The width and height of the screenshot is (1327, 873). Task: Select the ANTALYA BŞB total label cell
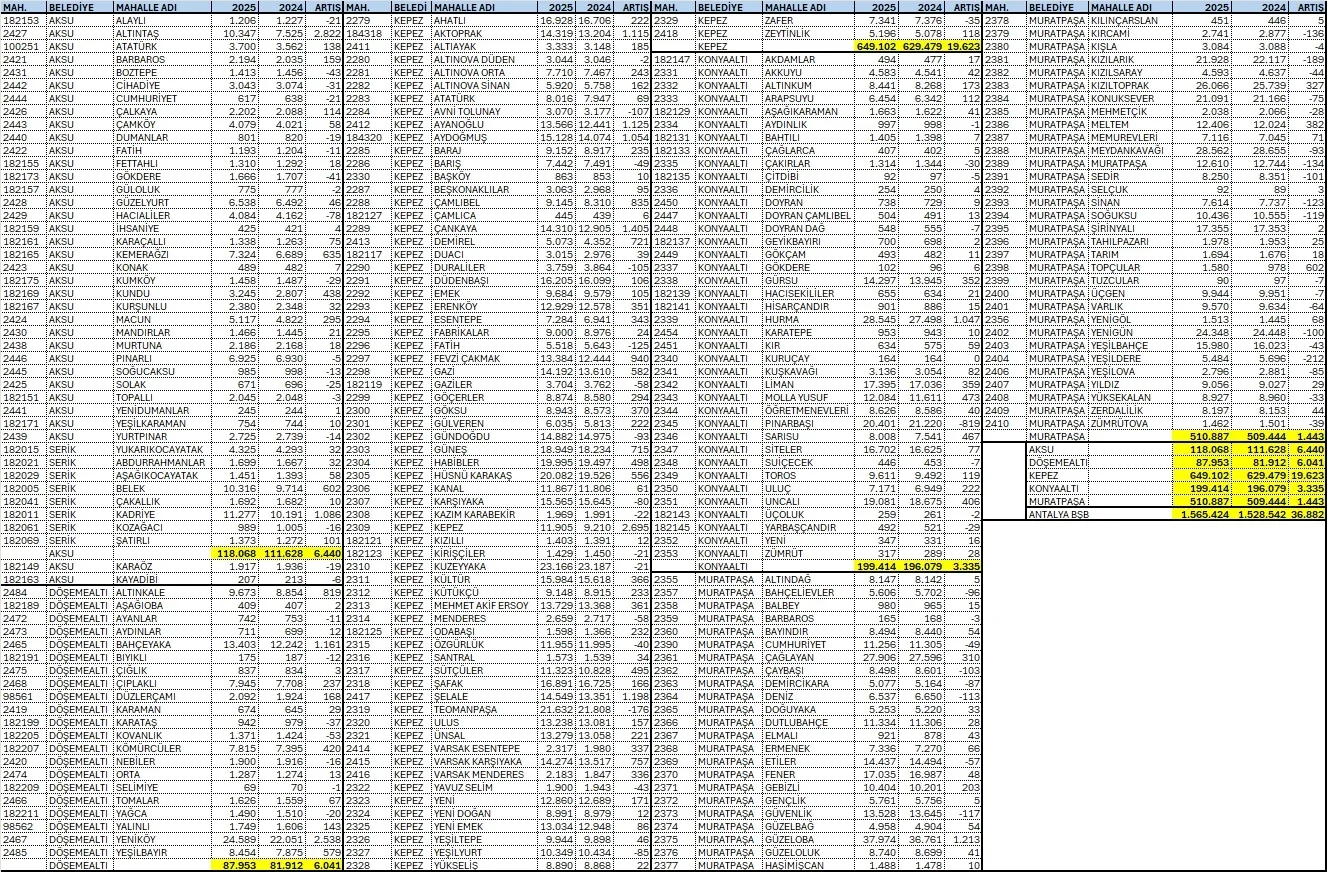tap(1097, 514)
